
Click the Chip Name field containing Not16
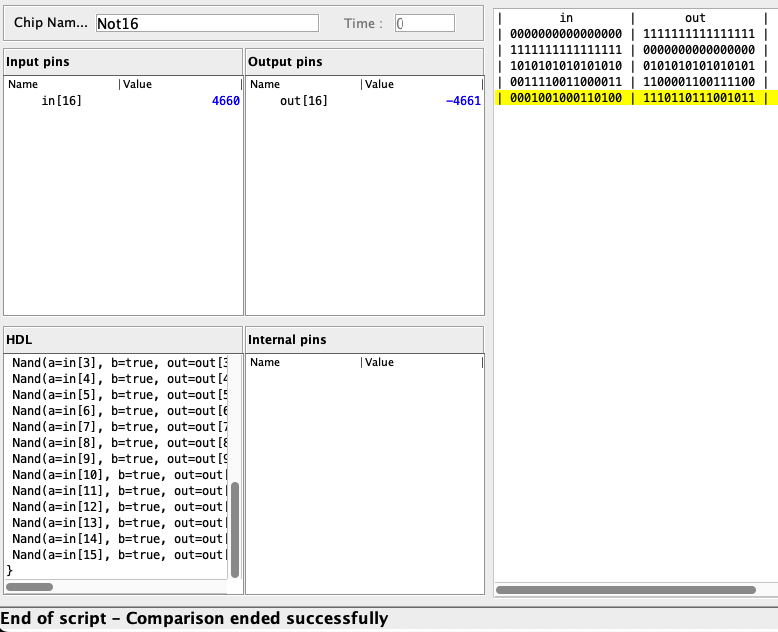coord(207,23)
